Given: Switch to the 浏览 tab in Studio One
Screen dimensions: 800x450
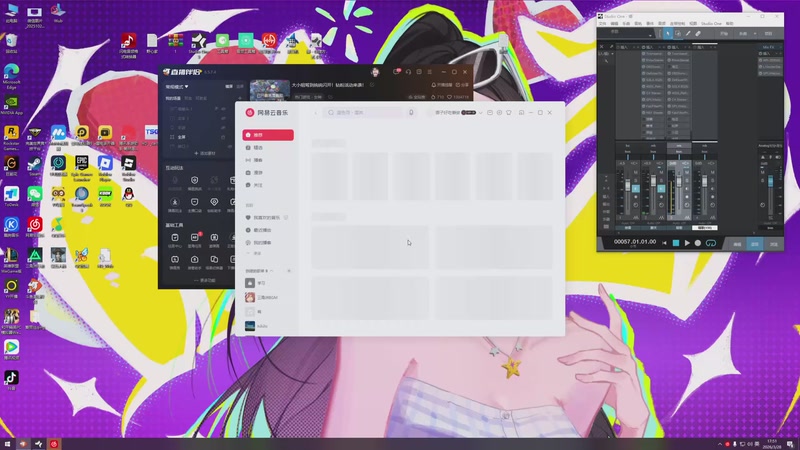Looking at the screenshot, I should [x=773, y=244].
